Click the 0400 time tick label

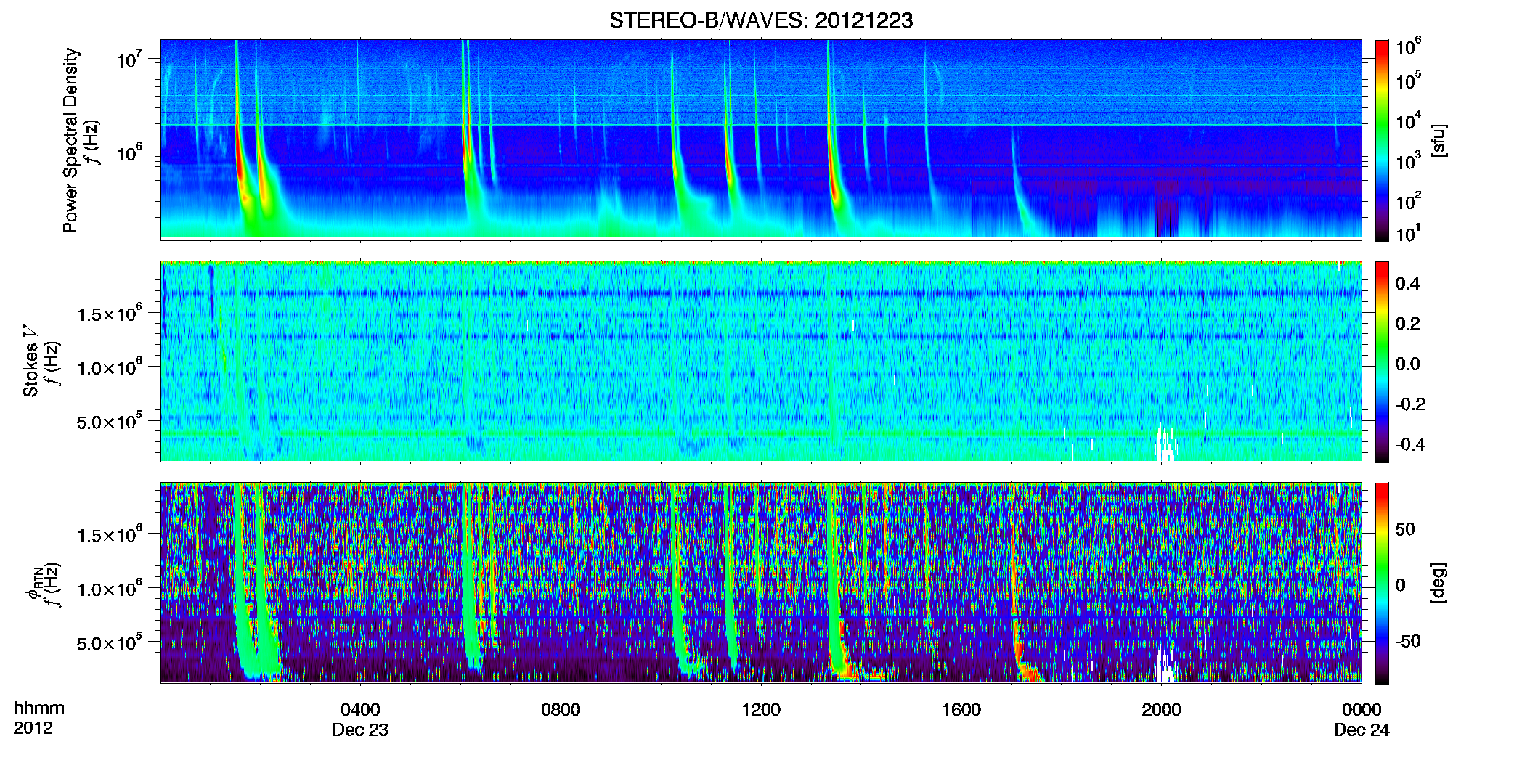pos(360,710)
